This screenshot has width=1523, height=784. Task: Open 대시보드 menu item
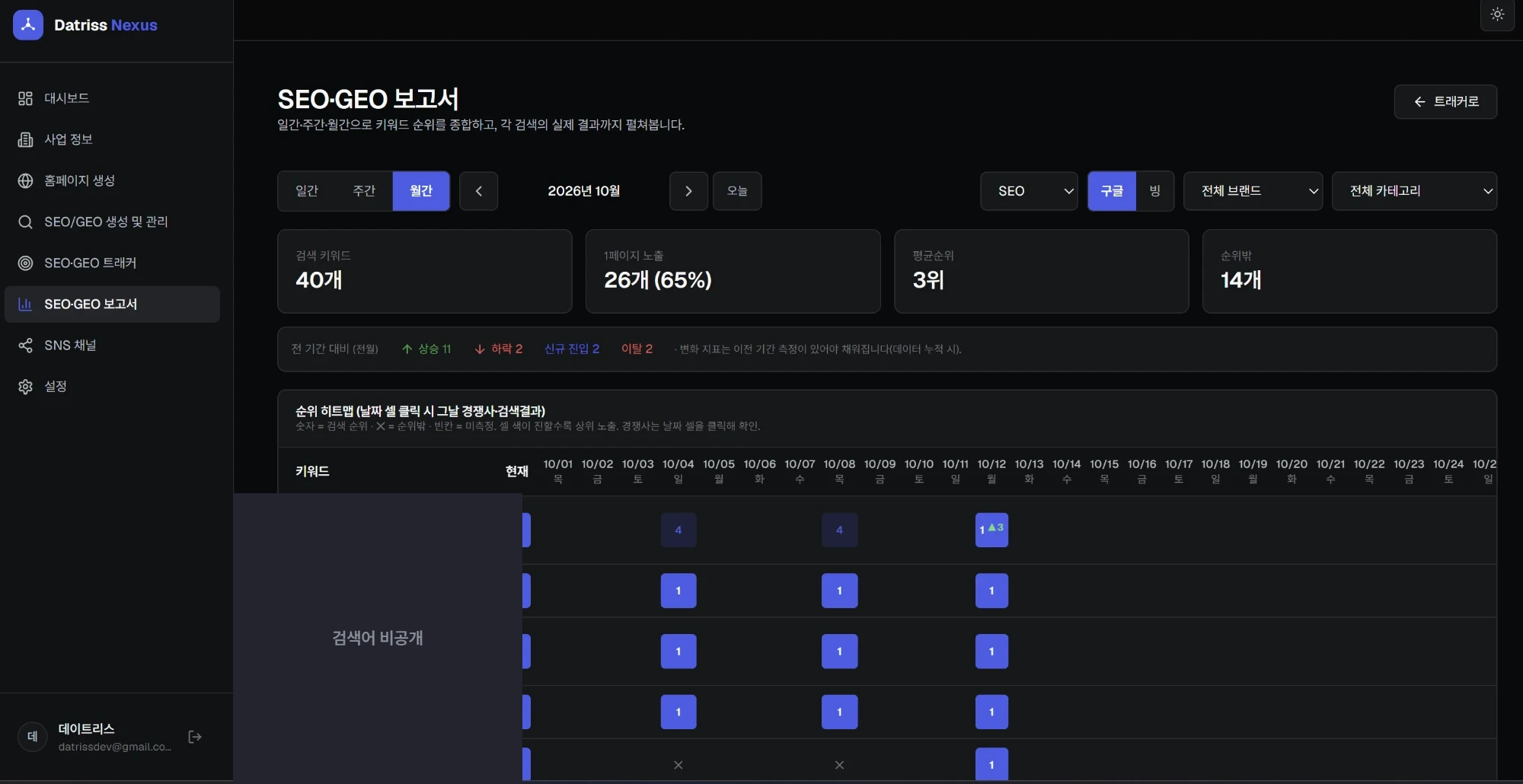coord(112,98)
